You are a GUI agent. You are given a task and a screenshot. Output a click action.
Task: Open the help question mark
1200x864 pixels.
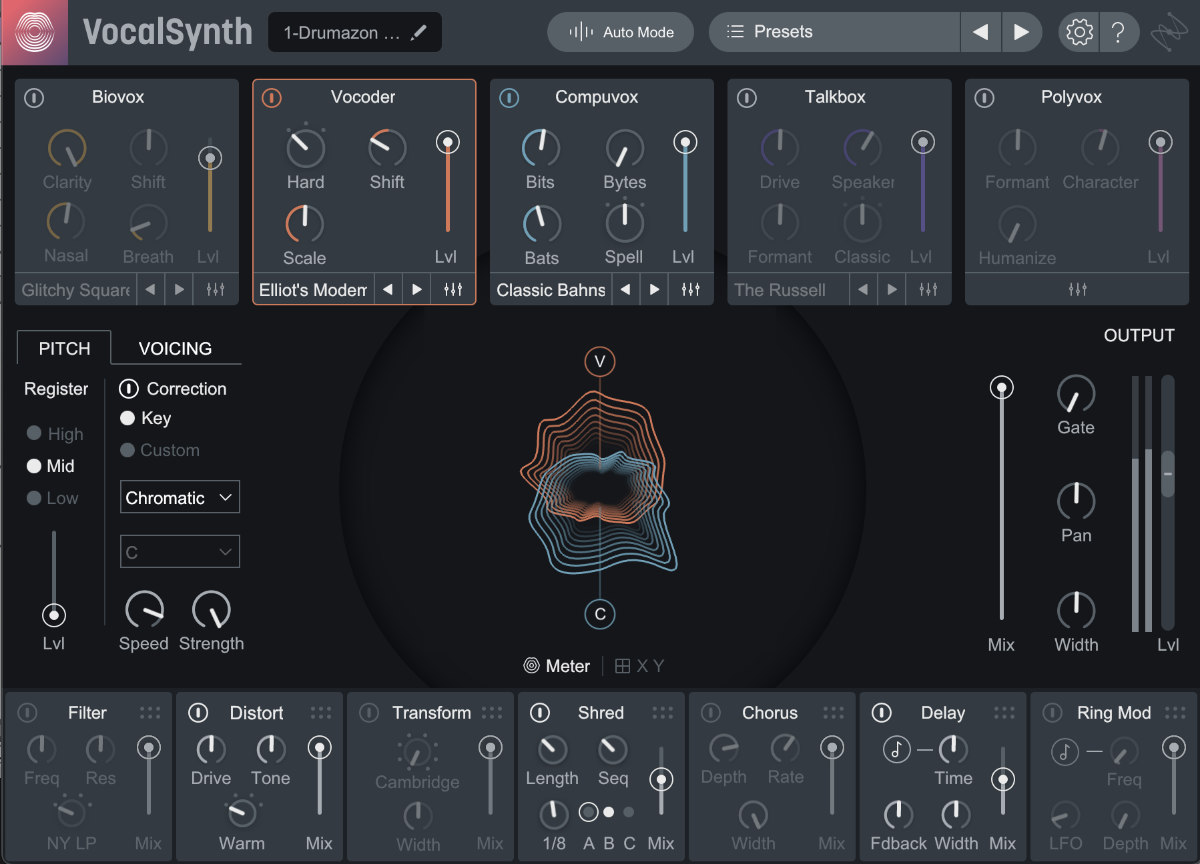[x=1119, y=32]
